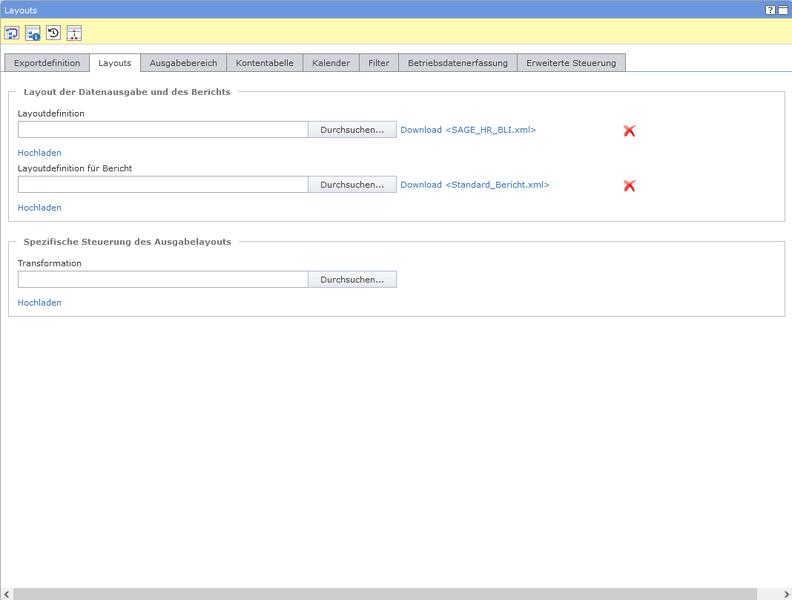Click Hochladen below Layoutdefinition für Bericht
The image size is (792, 600).
pyautogui.click(x=40, y=208)
